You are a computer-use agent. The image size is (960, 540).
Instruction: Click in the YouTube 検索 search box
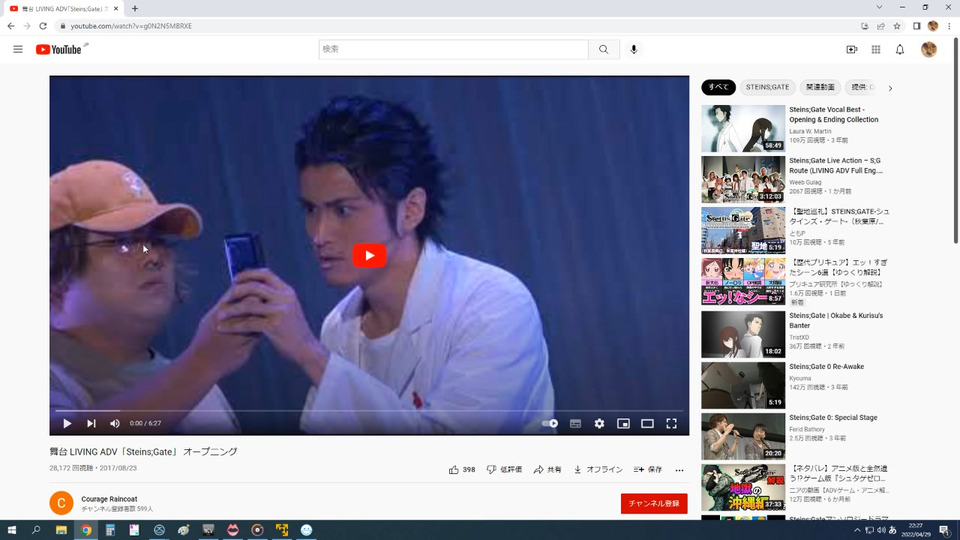tap(453, 50)
